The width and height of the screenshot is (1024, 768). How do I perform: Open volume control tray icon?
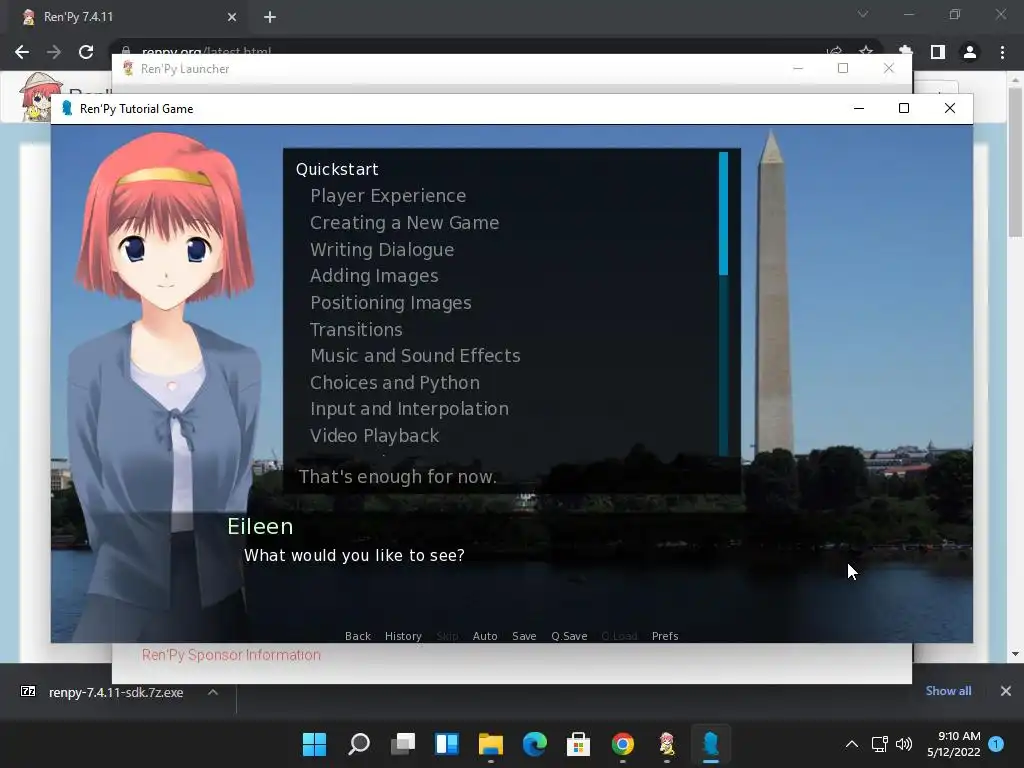[904, 744]
